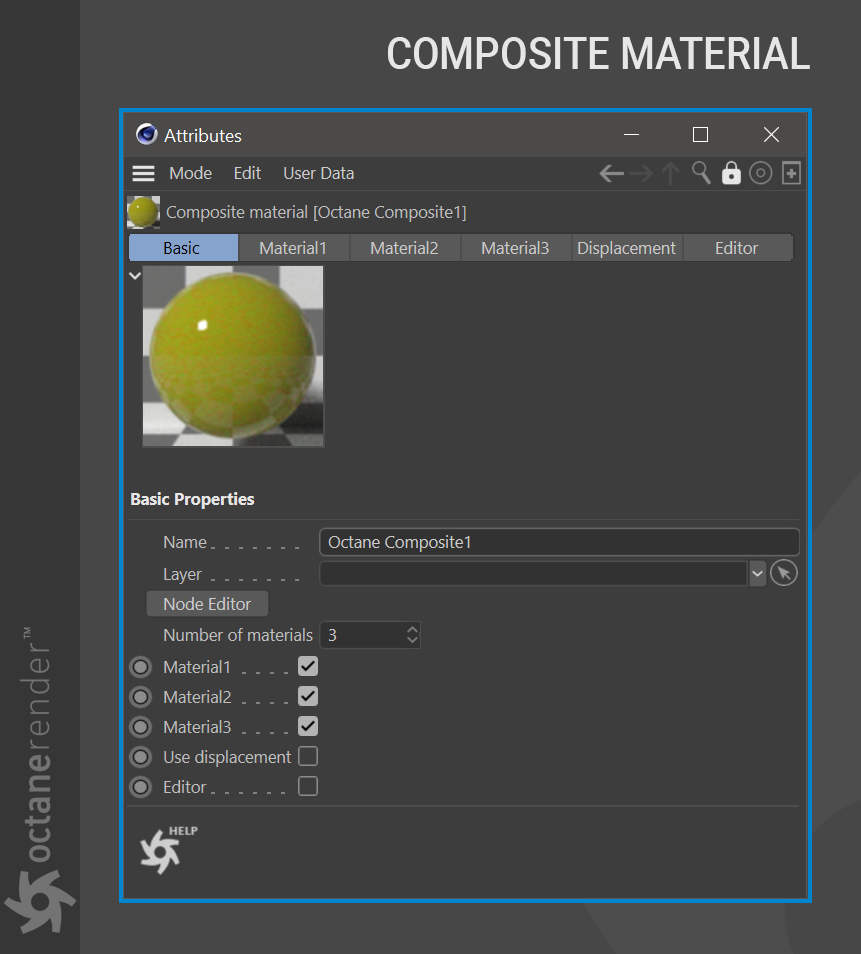Switch to the Displacement tab
Image resolution: width=861 pixels, height=954 pixels.
(x=627, y=248)
